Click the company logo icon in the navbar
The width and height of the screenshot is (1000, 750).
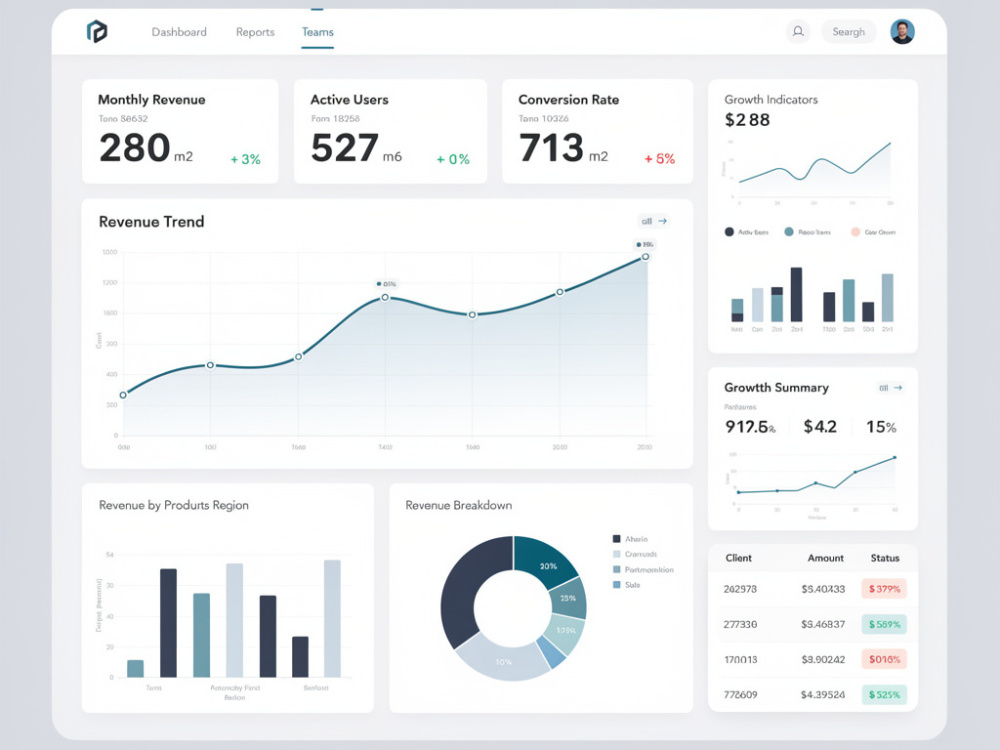coord(99,31)
